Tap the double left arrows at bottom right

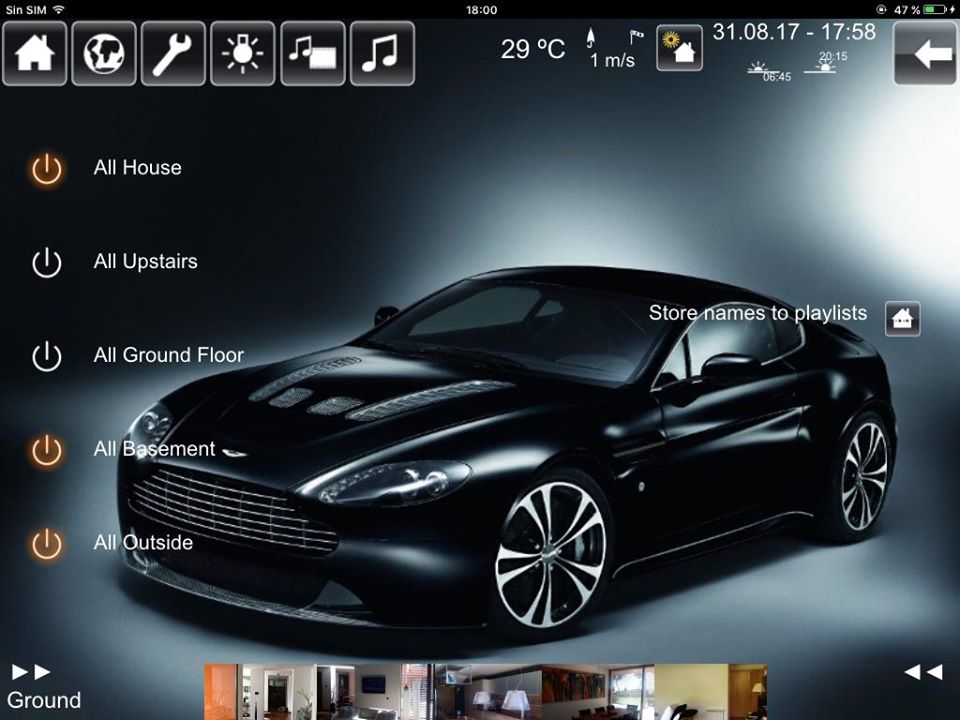point(923,672)
